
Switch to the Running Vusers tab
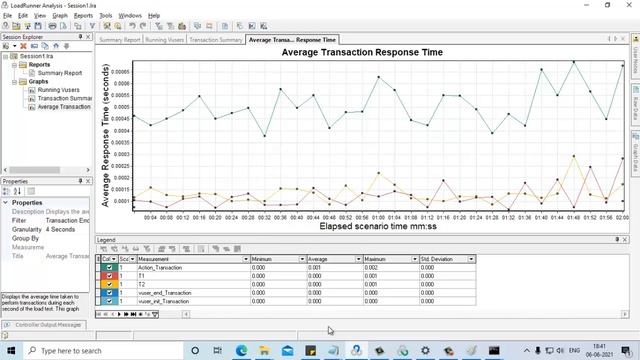tap(164, 40)
